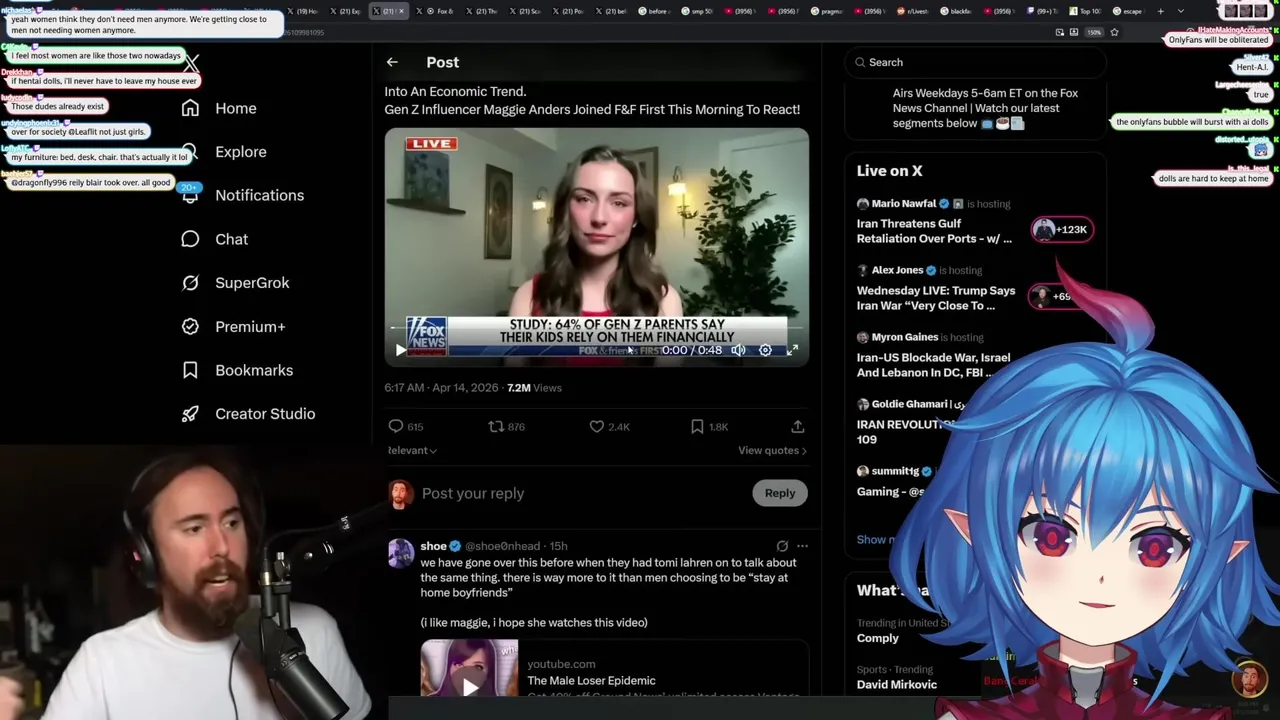
Task: Click the Bookmarks ribbon icon
Action: (x=190, y=370)
